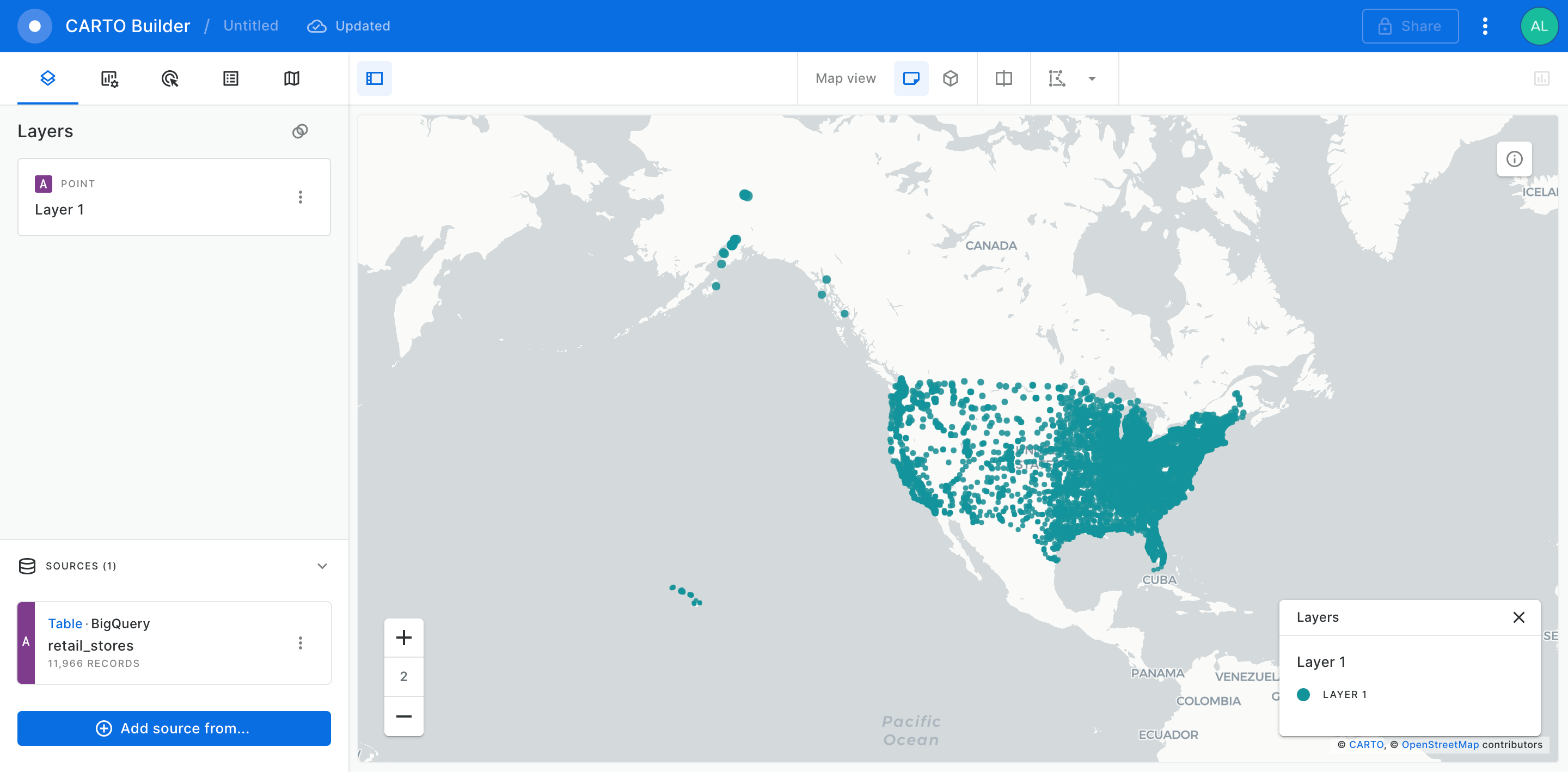This screenshot has width=1568, height=772.
Task: Rename the Untitled map title
Action: click(x=251, y=26)
